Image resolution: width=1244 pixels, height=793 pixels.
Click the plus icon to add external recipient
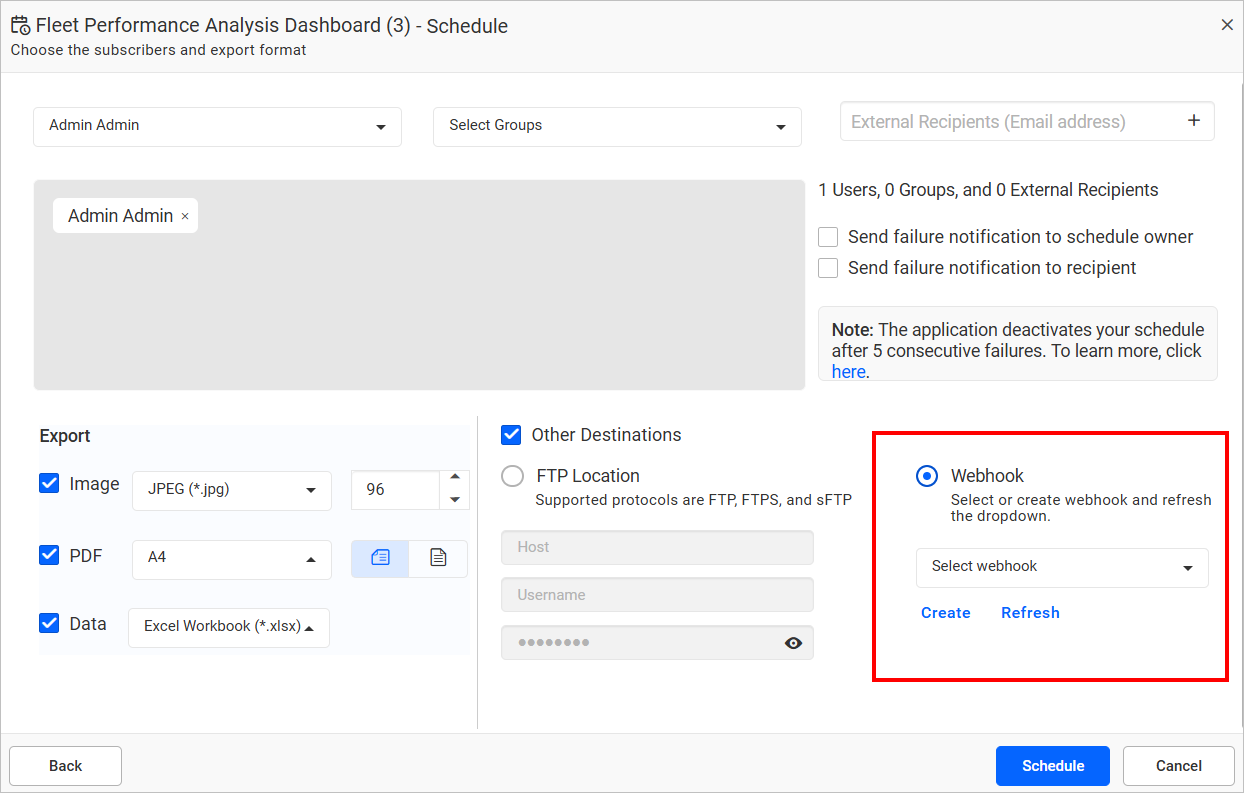coord(1194,119)
